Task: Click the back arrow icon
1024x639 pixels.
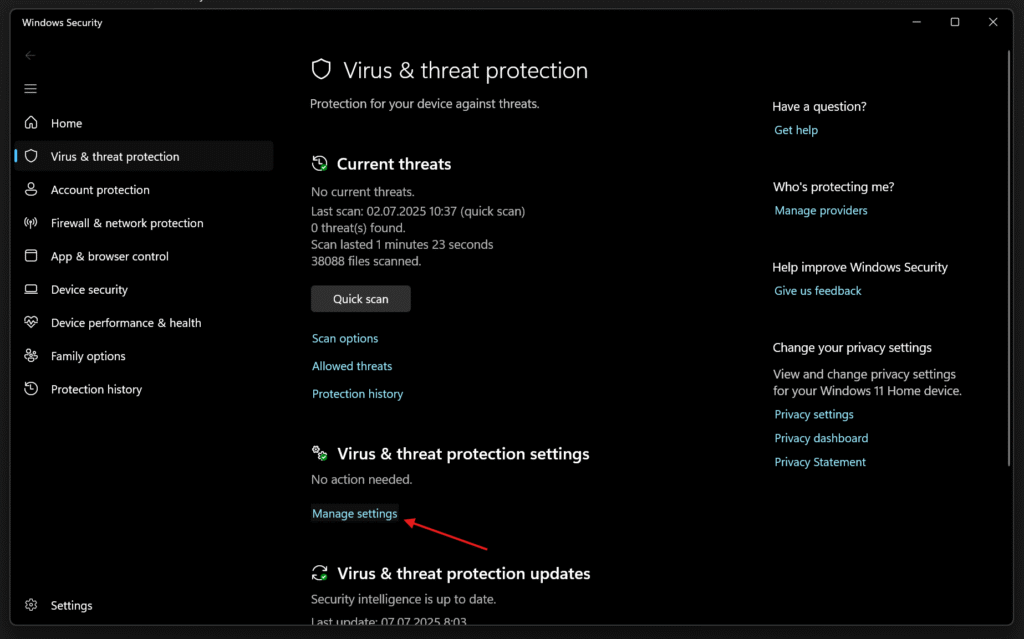Action: pos(30,56)
